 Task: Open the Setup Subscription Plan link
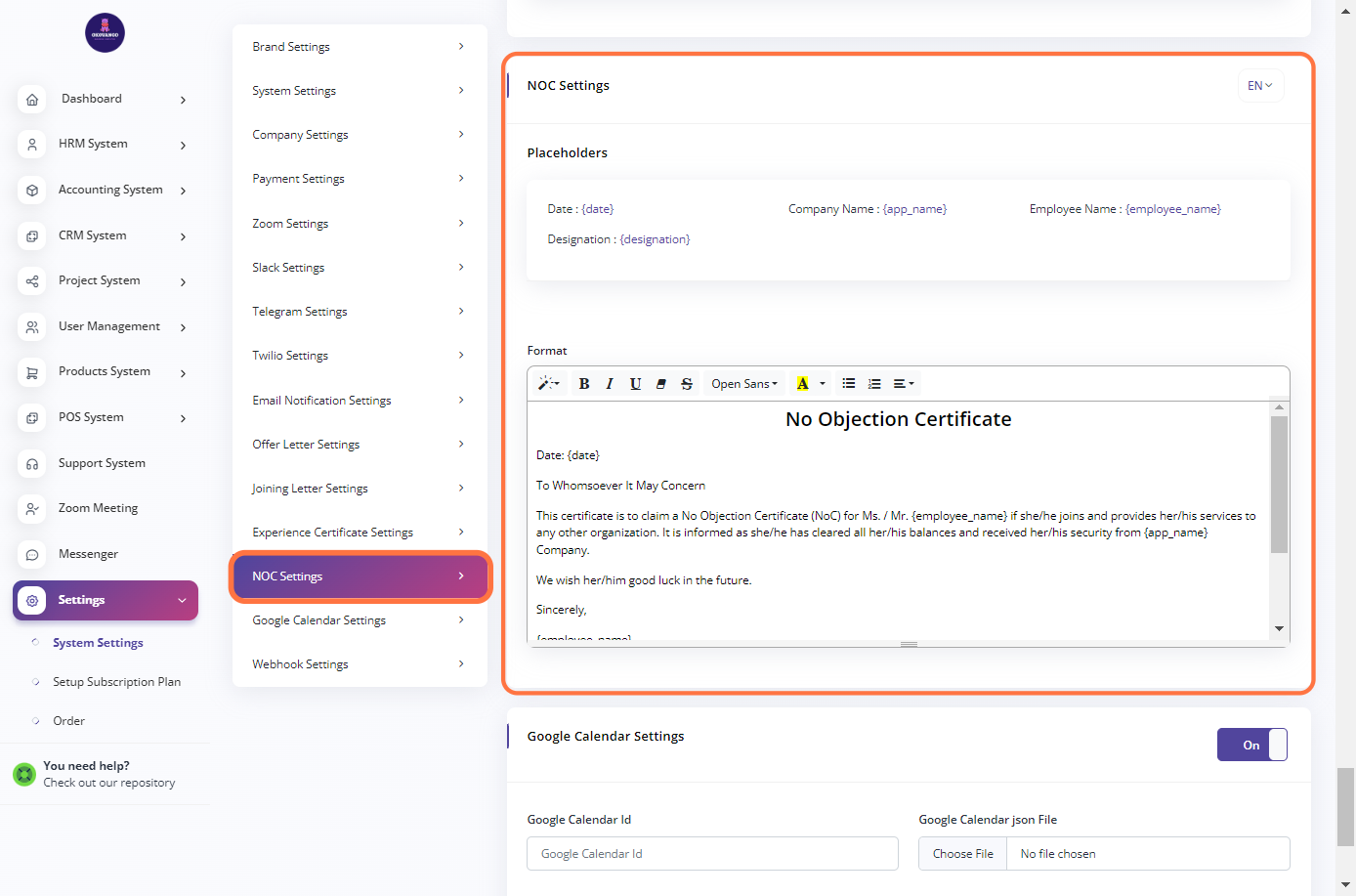tap(116, 682)
